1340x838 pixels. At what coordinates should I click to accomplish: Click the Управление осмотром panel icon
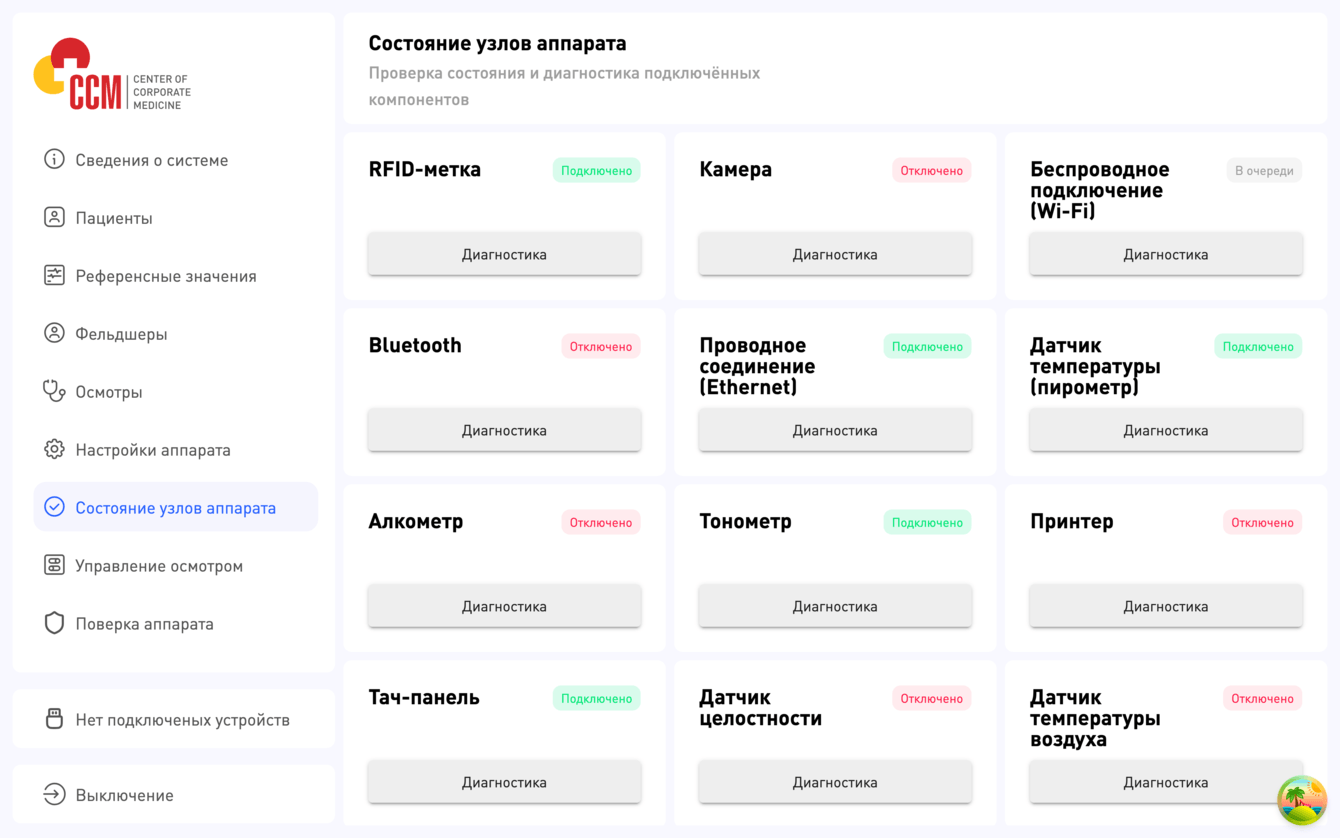point(54,566)
